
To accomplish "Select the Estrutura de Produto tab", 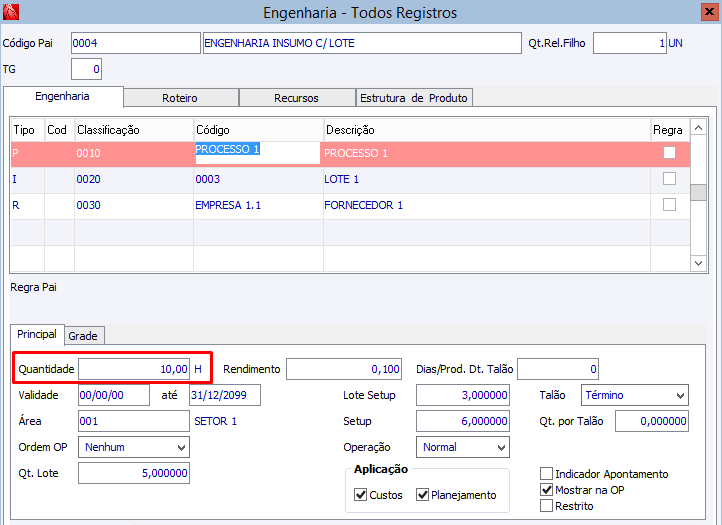I will [x=414, y=98].
